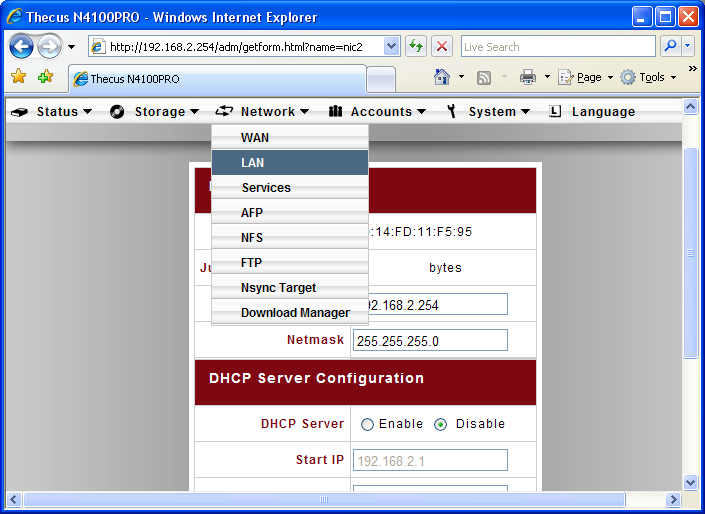Screen dimensions: 705x514
Task: Click the horizontal scrollbar at bottom
Action: point(323,499)
